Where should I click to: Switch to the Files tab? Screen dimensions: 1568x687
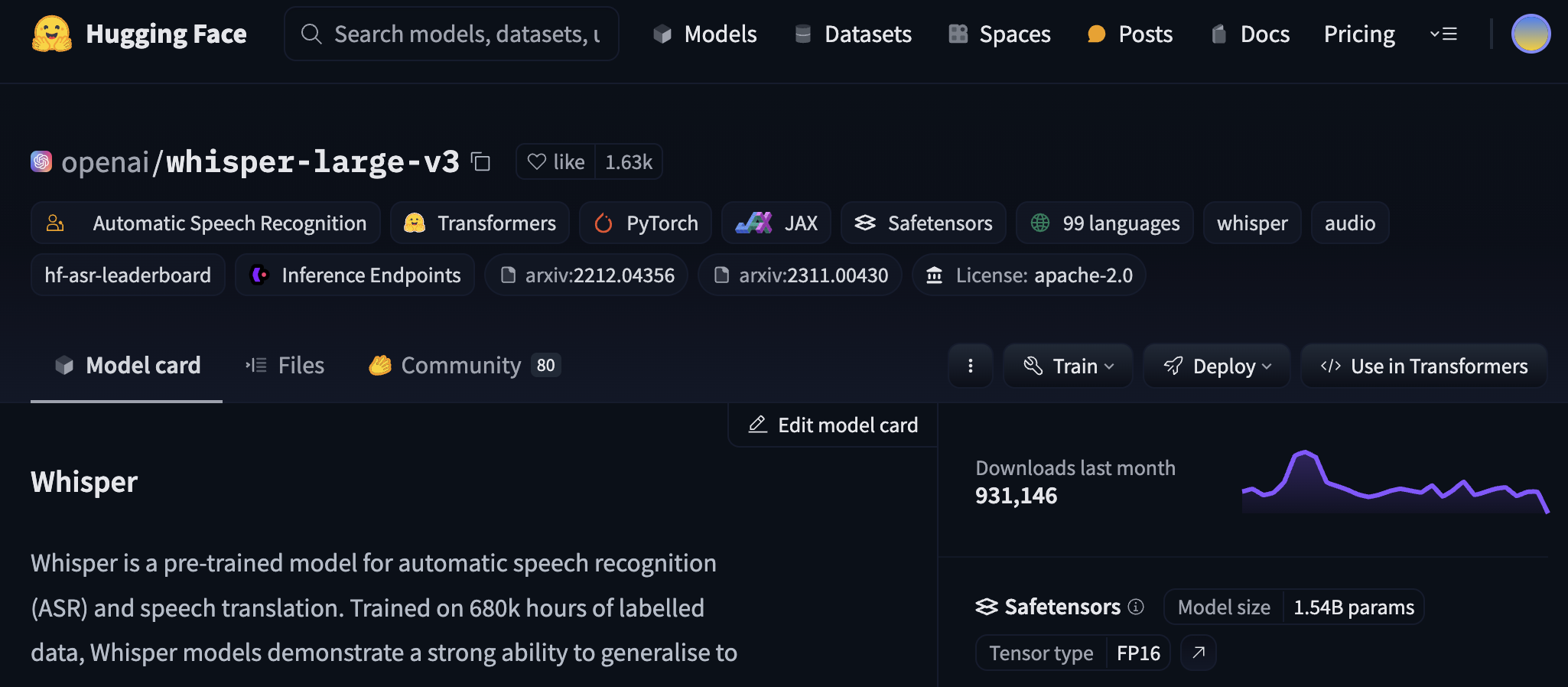285,366
